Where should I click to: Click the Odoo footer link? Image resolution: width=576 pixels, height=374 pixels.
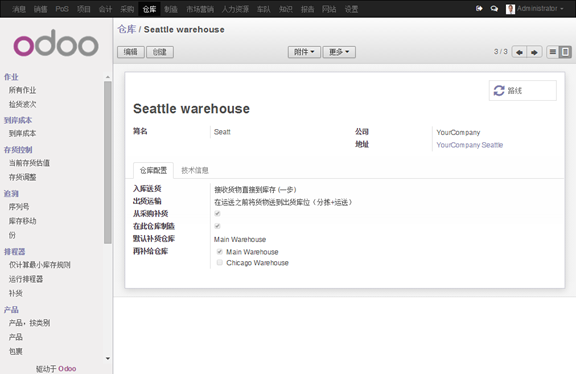[67, 368]
